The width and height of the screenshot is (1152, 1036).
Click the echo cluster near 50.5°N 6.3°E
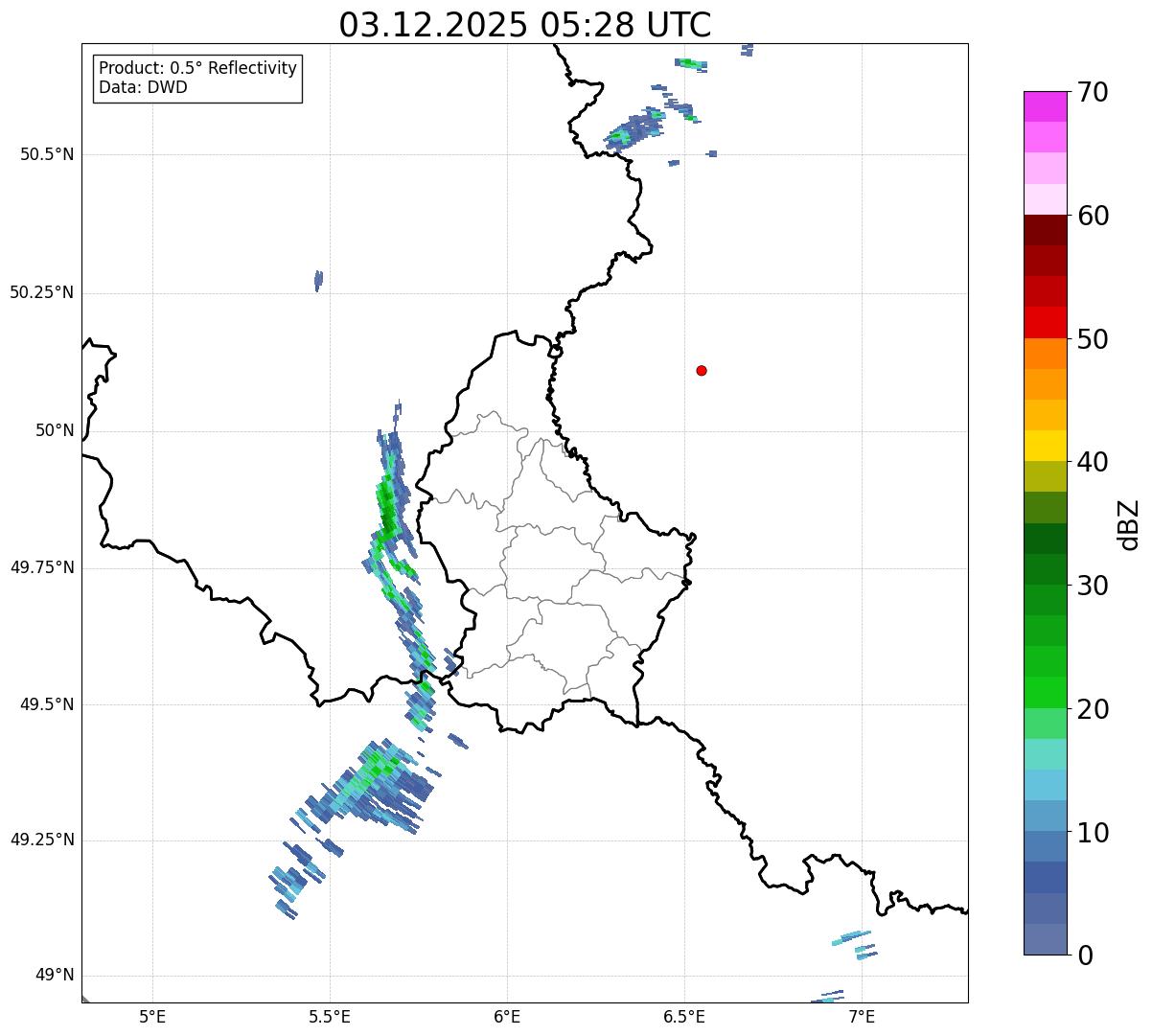[x=635, y=128]
